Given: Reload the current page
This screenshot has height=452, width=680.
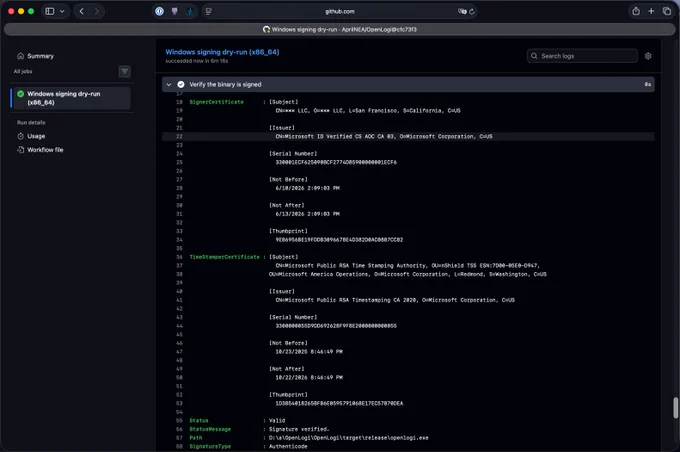Looking at the screenshot, I should tap(472, 11).
